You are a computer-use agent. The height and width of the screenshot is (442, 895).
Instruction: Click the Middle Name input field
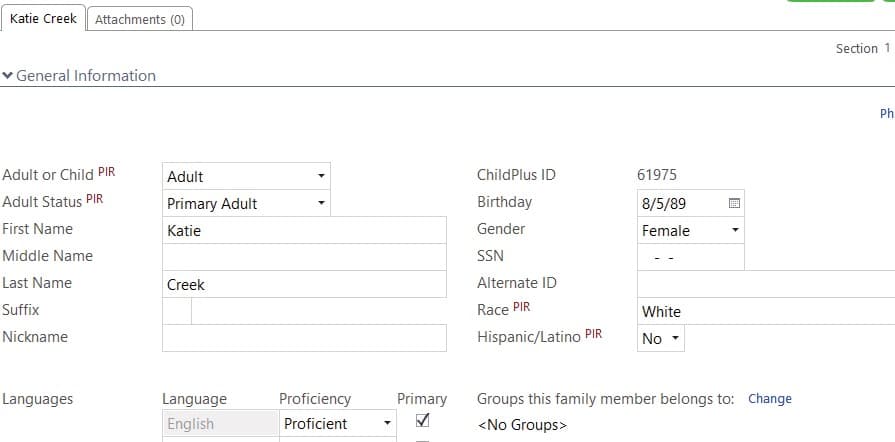coord(304,257)
